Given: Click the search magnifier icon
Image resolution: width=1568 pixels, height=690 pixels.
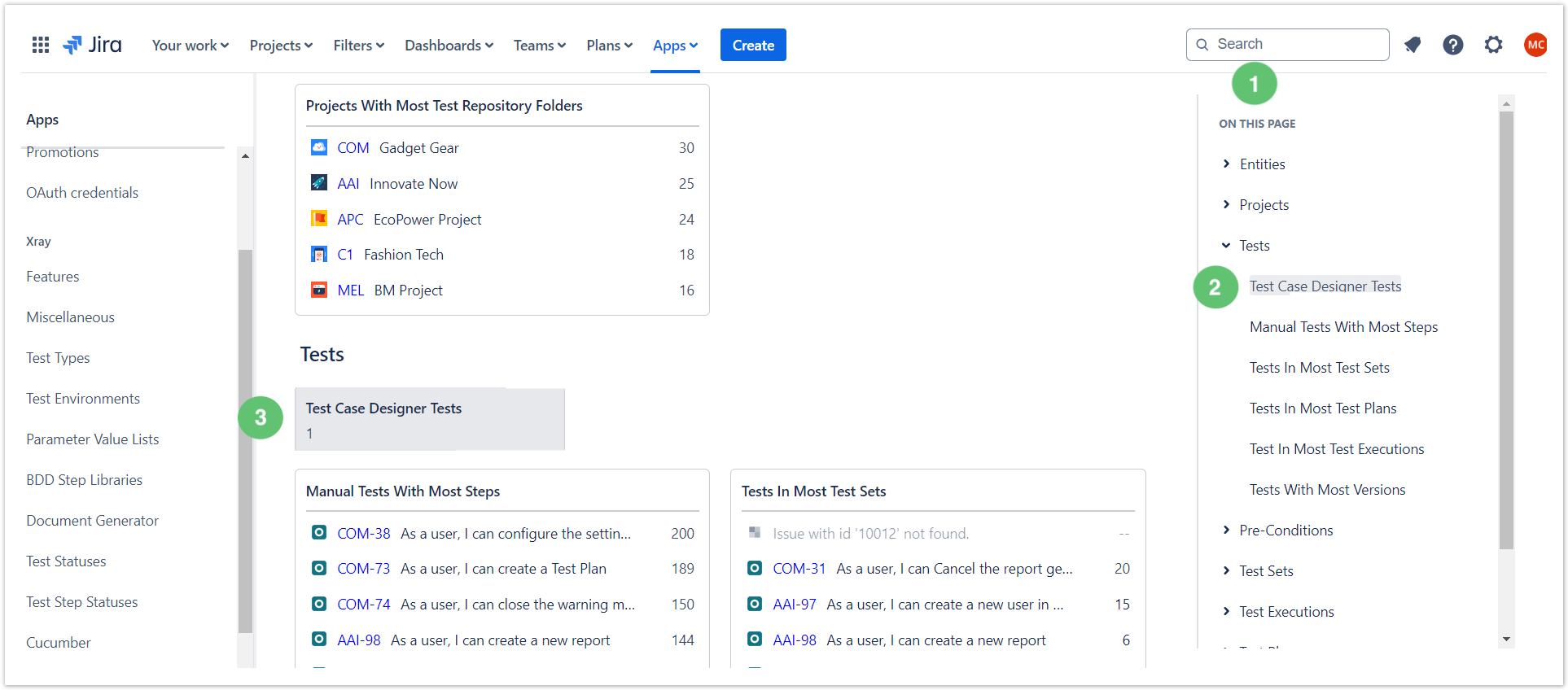Looking at the screenshot, I should click(1202, 45).
